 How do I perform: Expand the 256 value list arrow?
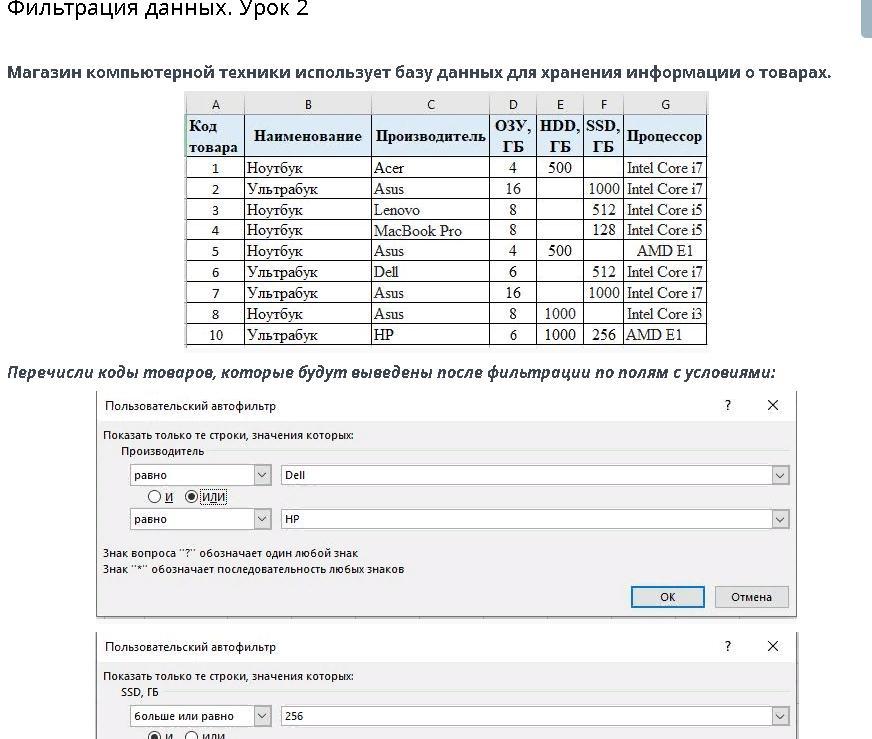coord(780,716)
